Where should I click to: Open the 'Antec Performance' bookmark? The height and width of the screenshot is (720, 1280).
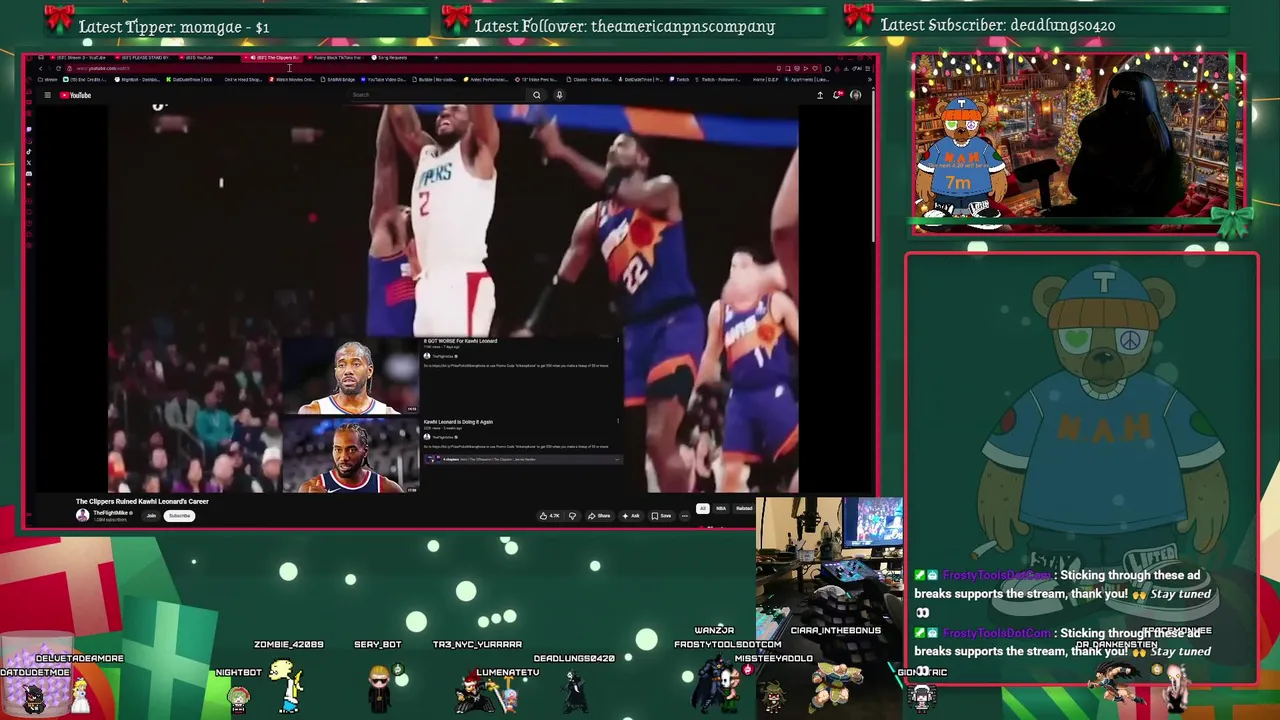[x=486, y=80]
